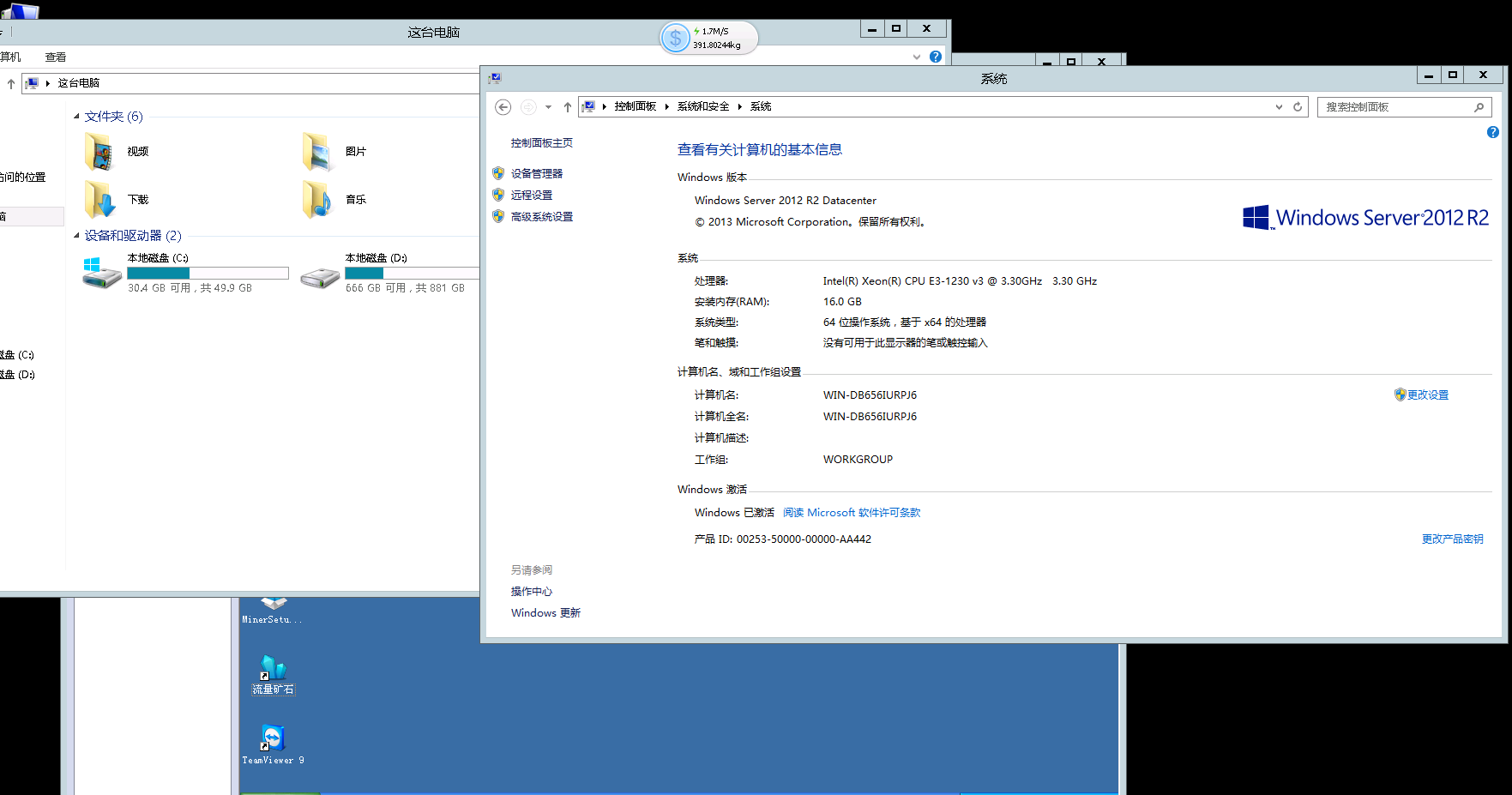Refresh the control panel address bar
Image resolution: width=1512 pixels, height=795 pixels.
pos(1298,107)
